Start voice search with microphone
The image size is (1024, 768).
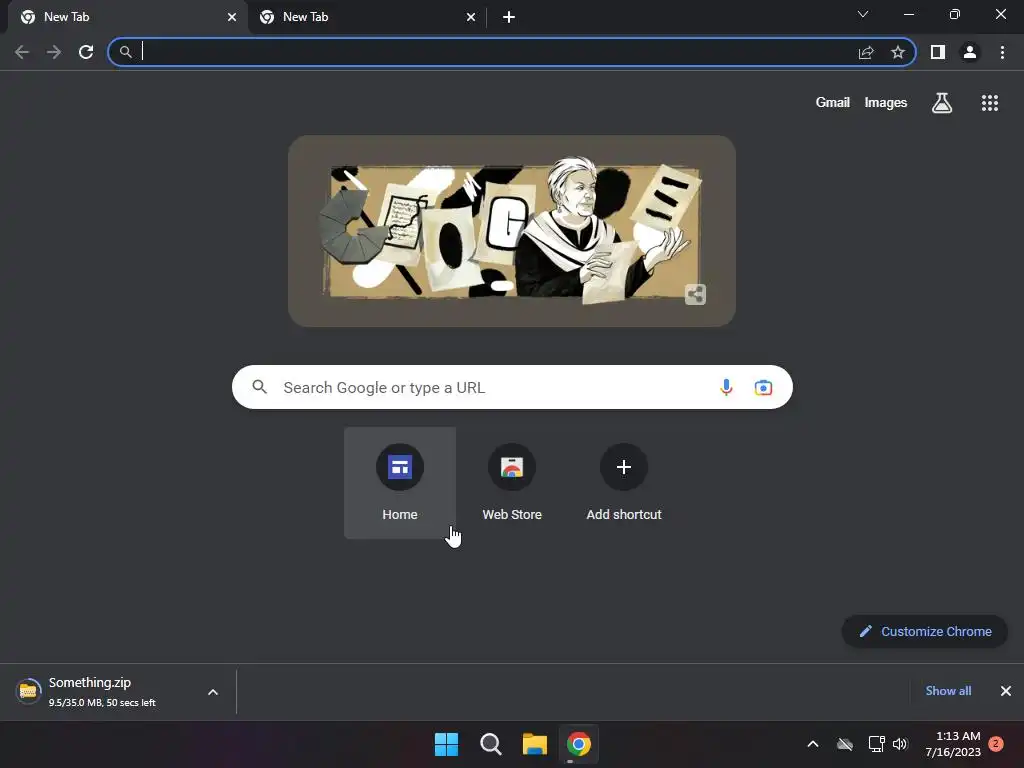coord(726,387)
